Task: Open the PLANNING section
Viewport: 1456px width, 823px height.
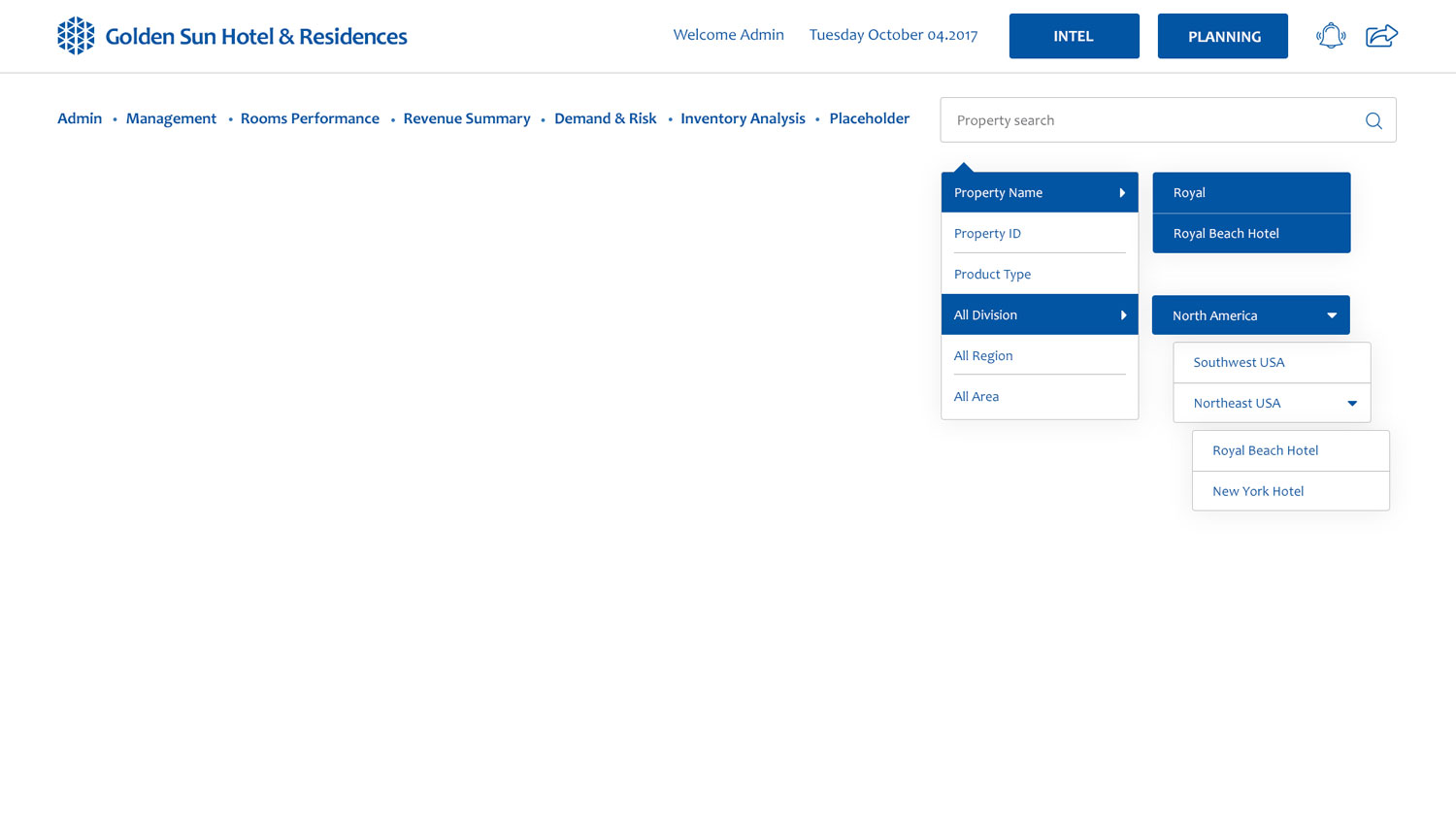Action: point(1223,36)
